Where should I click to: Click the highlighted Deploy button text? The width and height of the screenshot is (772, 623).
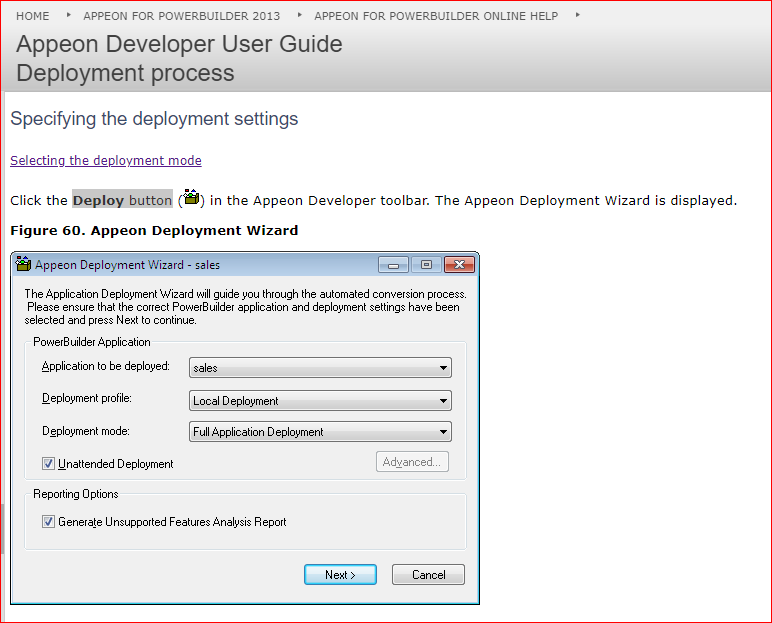tap(122, 200)
